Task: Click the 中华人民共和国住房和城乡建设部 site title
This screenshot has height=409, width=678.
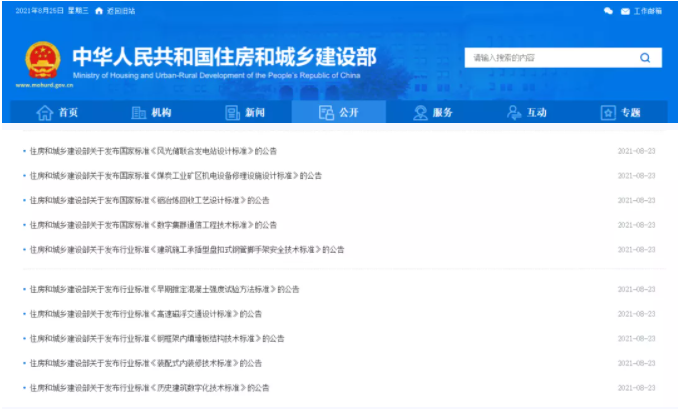Action: [x=224, y=57]
